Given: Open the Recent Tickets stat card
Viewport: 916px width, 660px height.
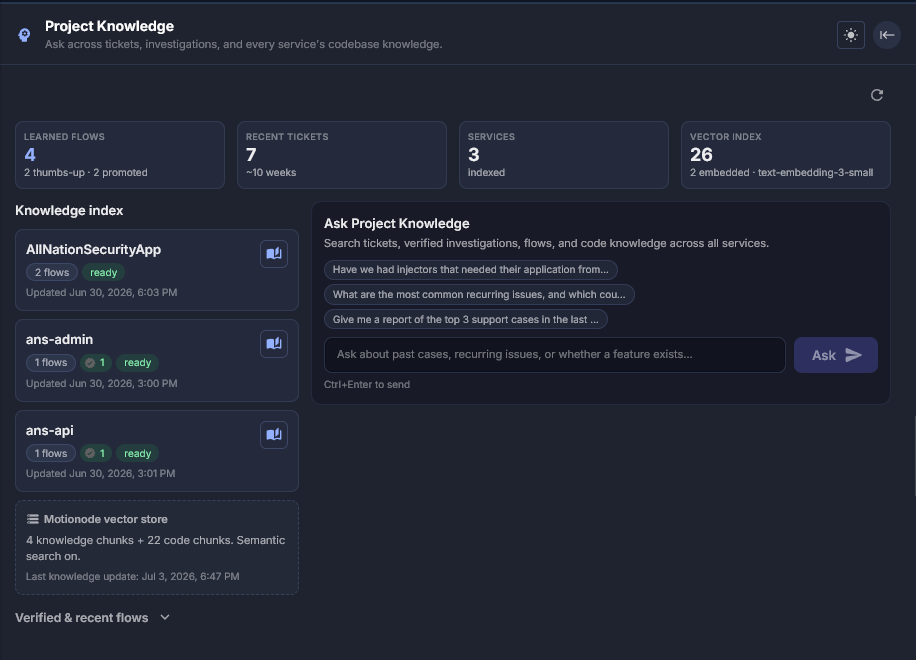Looking at the screenshot, I should (x=342, y=155).
